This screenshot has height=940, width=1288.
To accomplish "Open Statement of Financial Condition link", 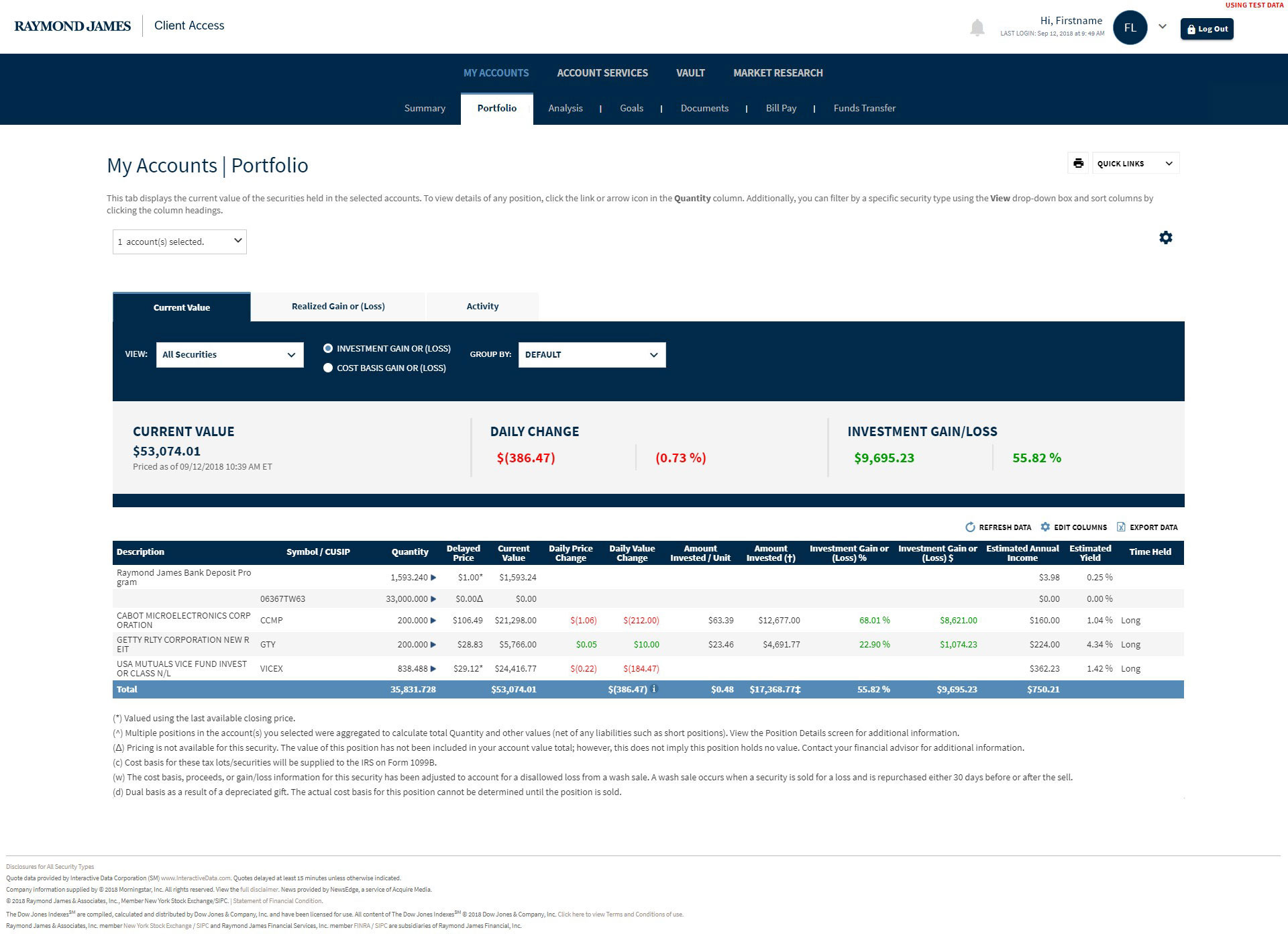I will tap(278, 901).
